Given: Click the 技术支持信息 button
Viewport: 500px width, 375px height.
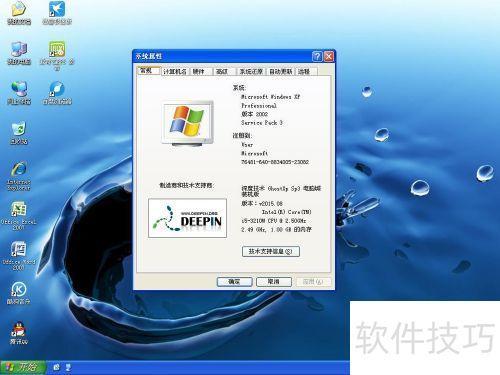Looking at the screenshot, I should (x=271, y=251).
